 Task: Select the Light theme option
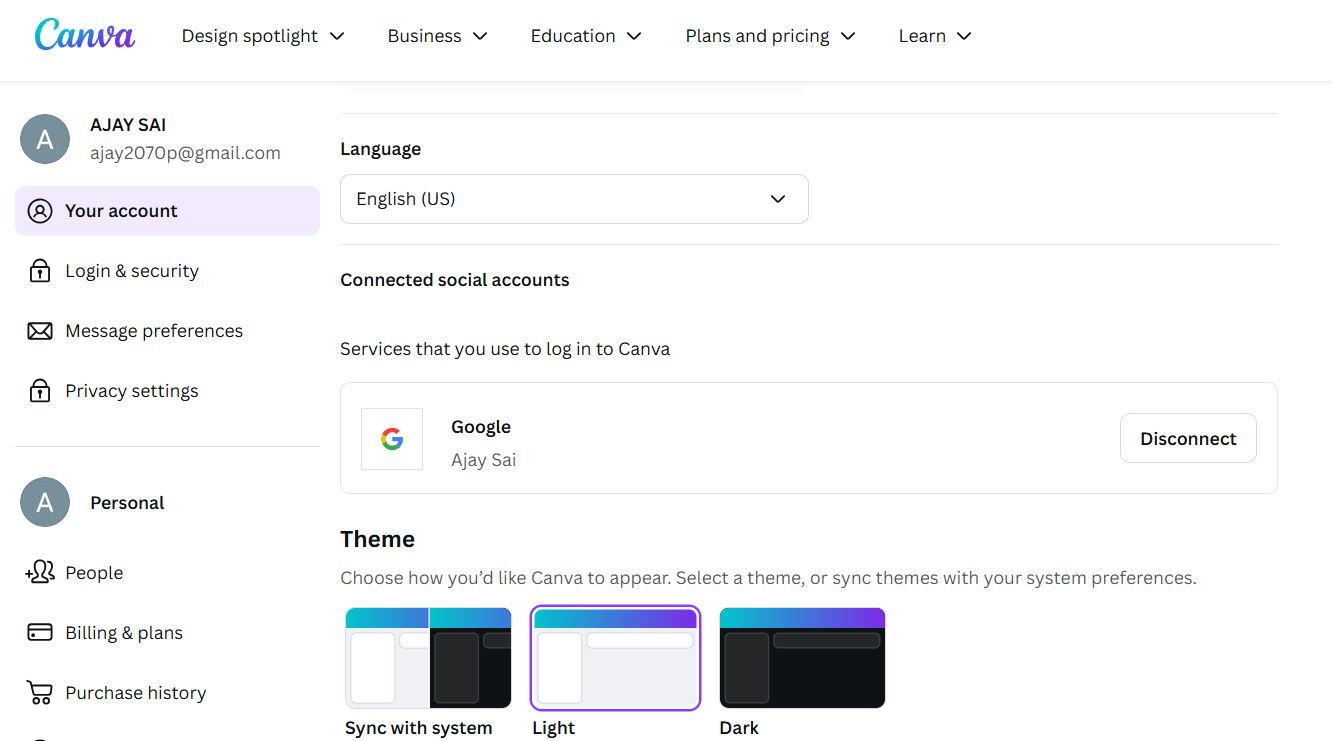615,658
